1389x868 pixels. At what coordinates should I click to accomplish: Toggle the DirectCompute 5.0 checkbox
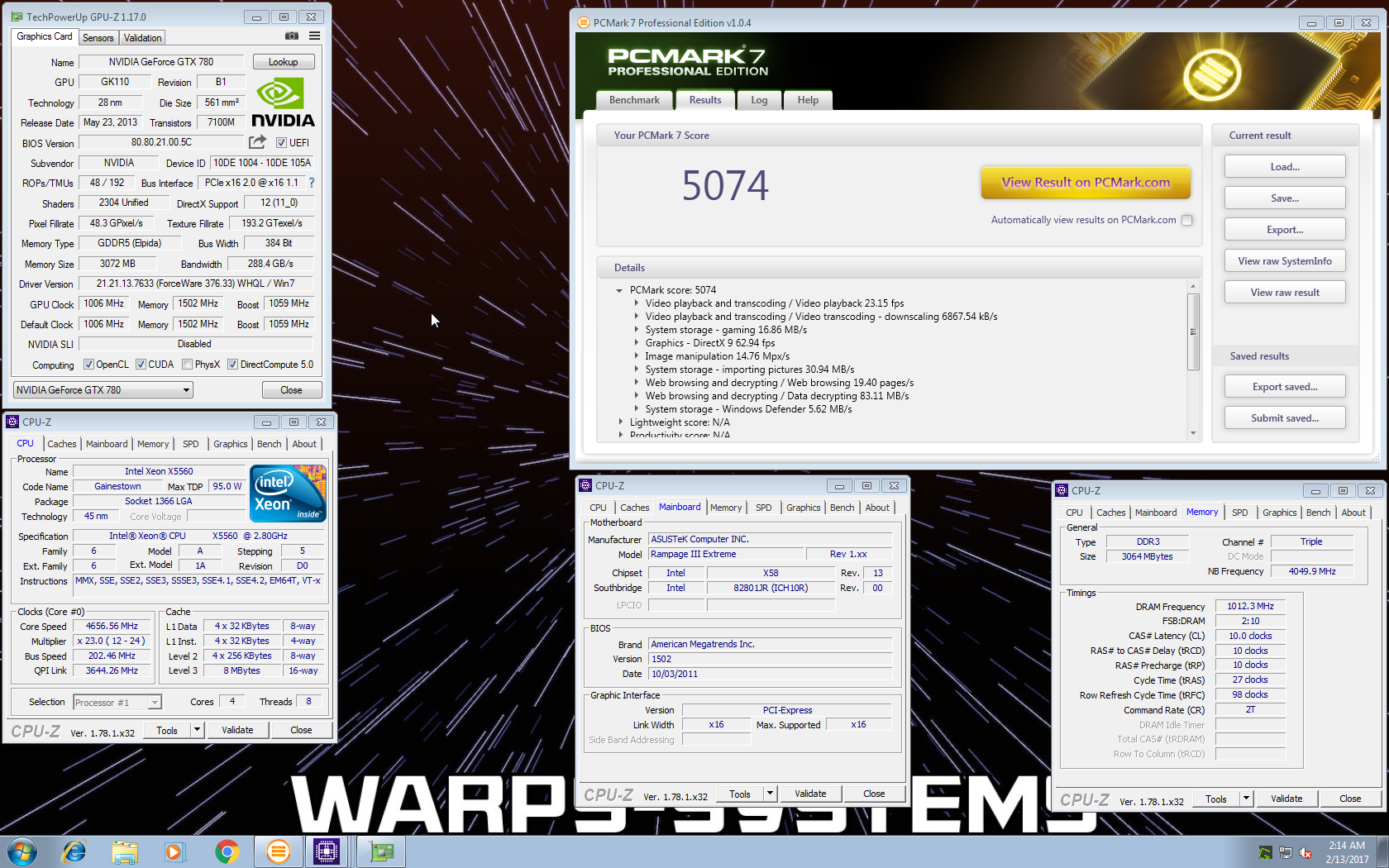tap(232, 365)
